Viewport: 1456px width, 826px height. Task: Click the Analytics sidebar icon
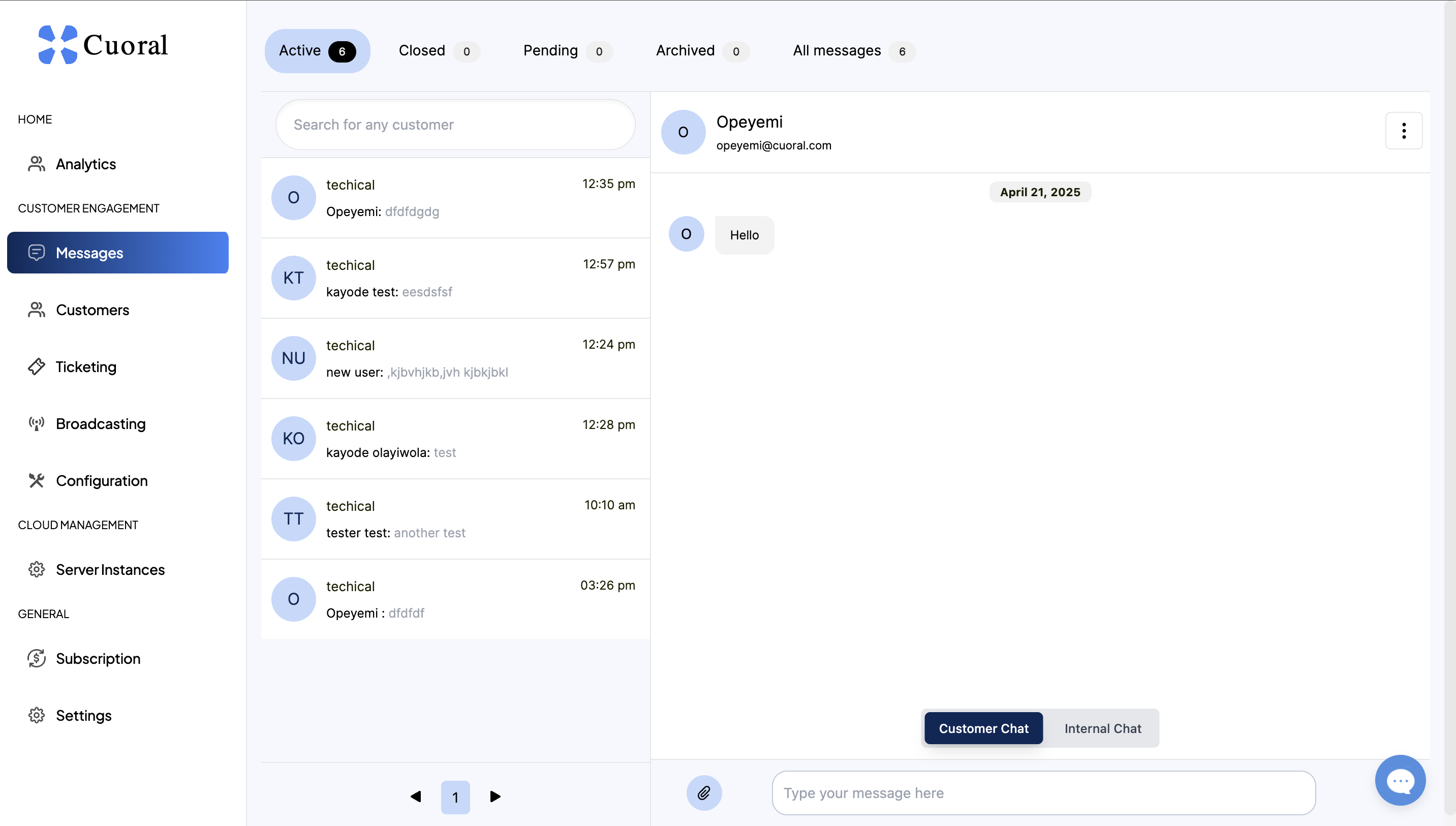(x=36, y=164)
